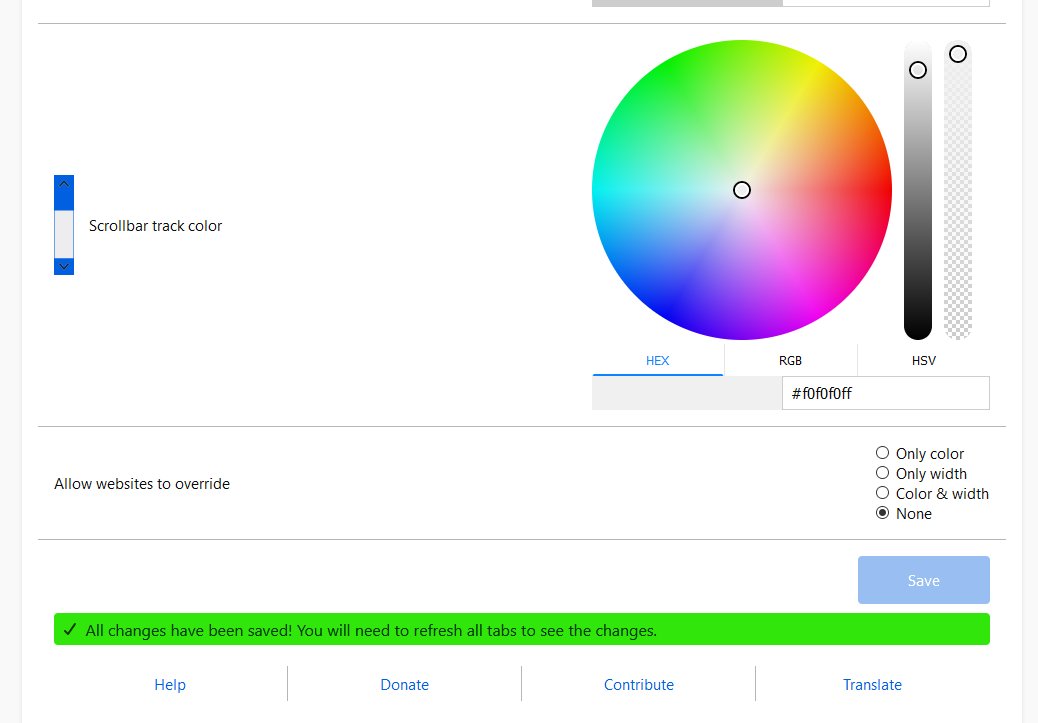This screenshot has width=1038, height=723.
Task: Open the Help link
Action: click(170, 685)
